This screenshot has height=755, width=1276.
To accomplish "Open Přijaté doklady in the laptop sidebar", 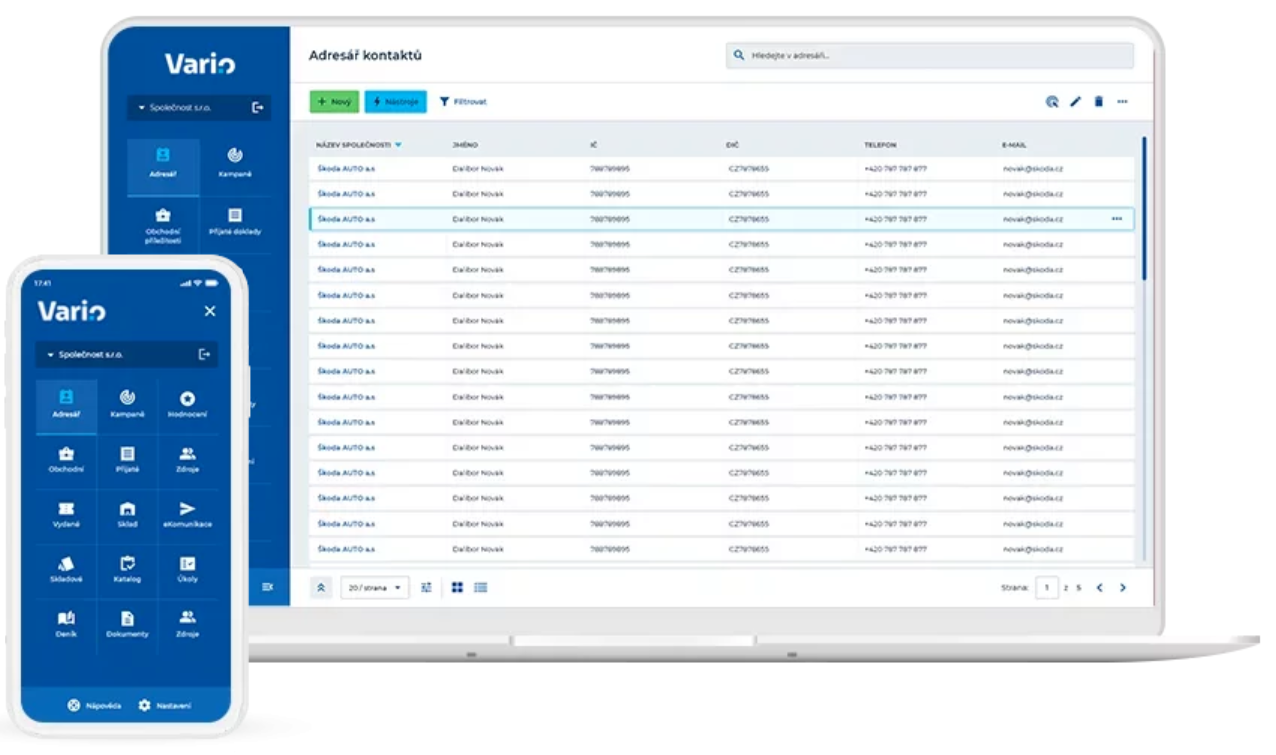I will pos(235,222).
